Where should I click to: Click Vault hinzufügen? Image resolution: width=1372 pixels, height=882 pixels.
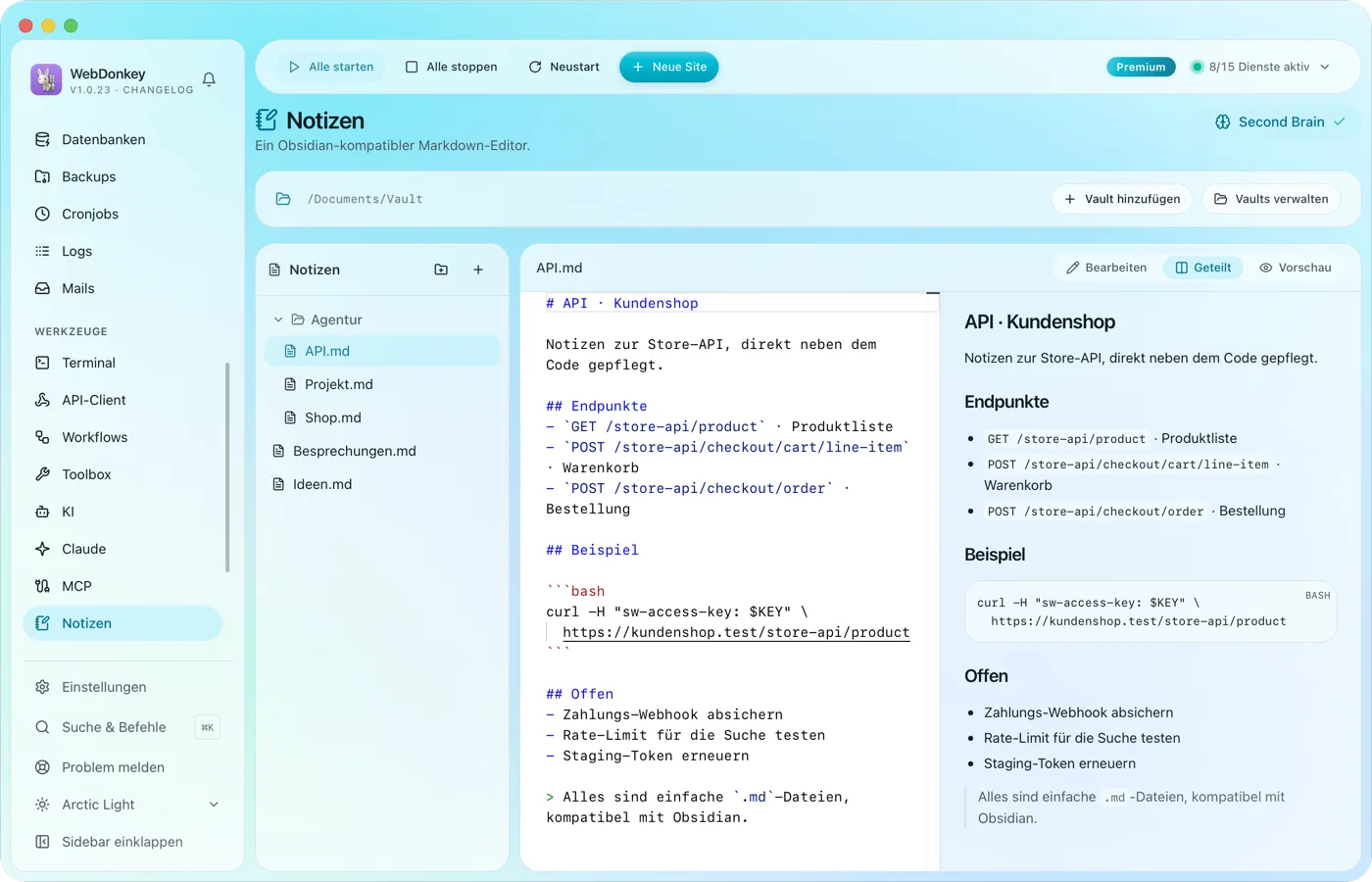[x=1123, y=199]
